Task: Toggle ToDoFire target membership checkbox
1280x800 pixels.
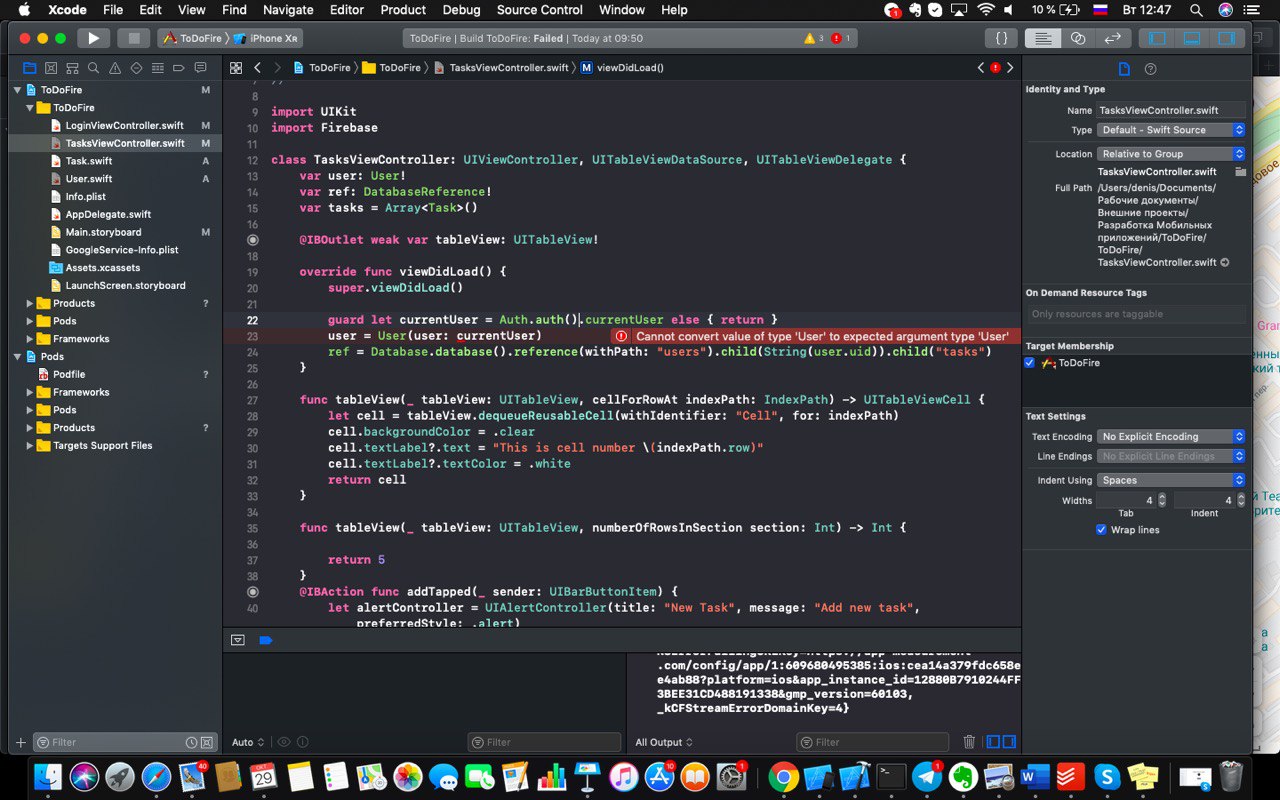Action: pos(1030,363)
